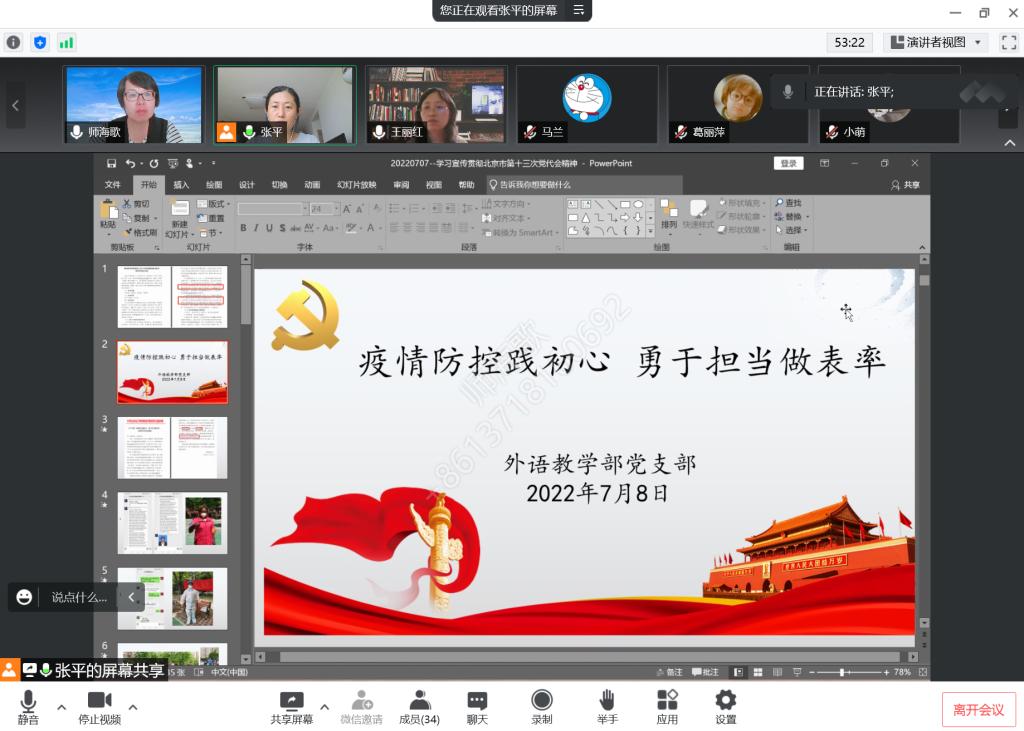
Task: Expand the screen-sharing banner menu button
Action: click(x=578, y=10)
